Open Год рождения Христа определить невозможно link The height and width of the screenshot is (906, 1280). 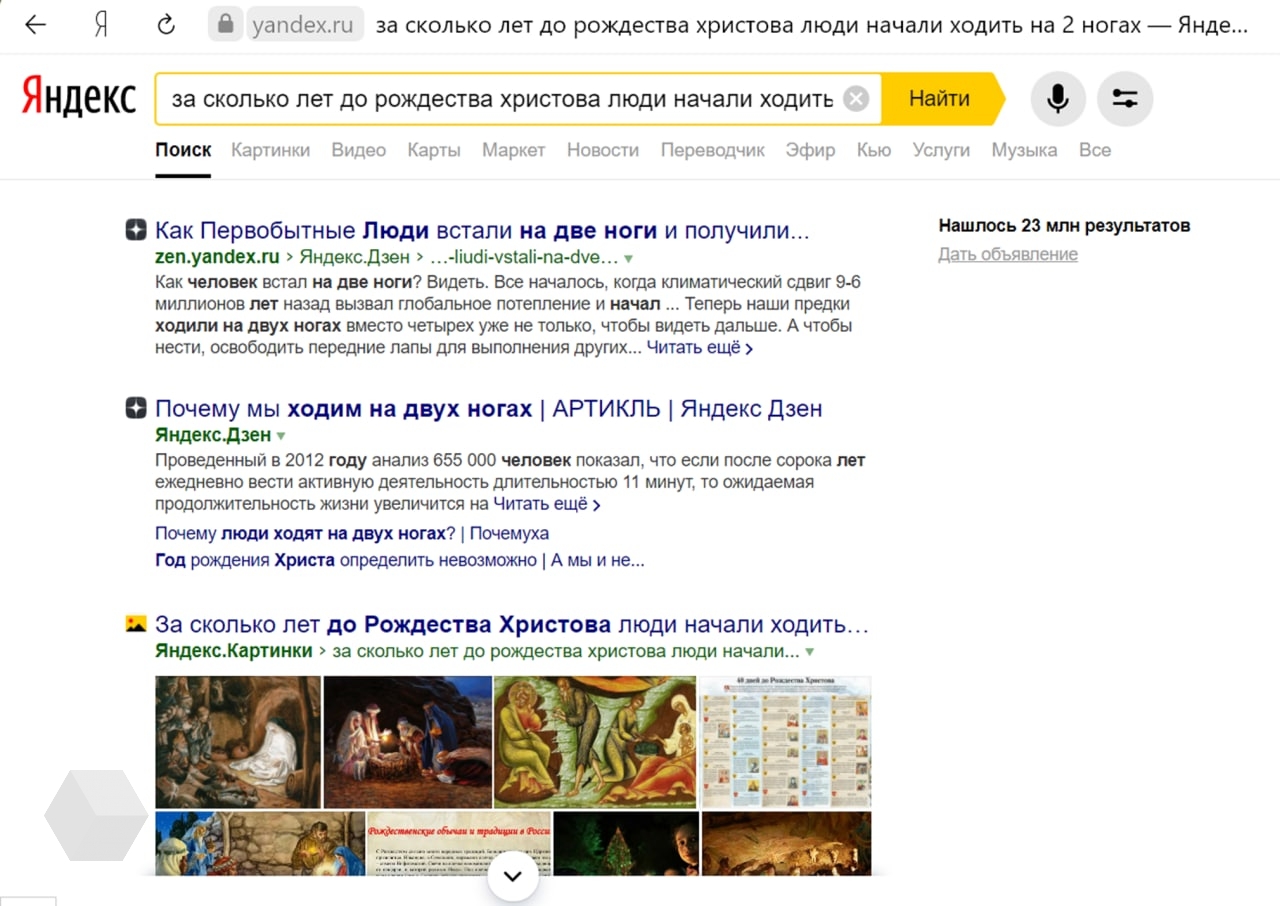[x=400, y=560]
